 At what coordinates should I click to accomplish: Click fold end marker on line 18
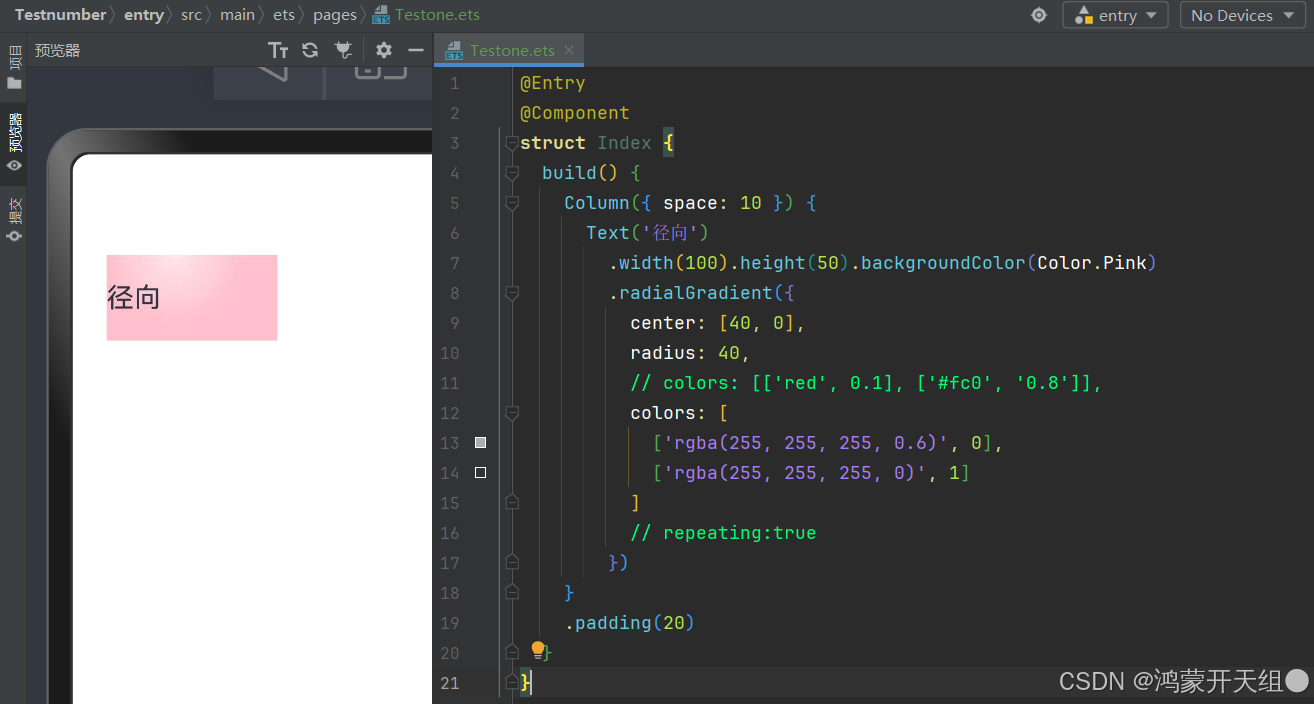click(x=512, y=592)
